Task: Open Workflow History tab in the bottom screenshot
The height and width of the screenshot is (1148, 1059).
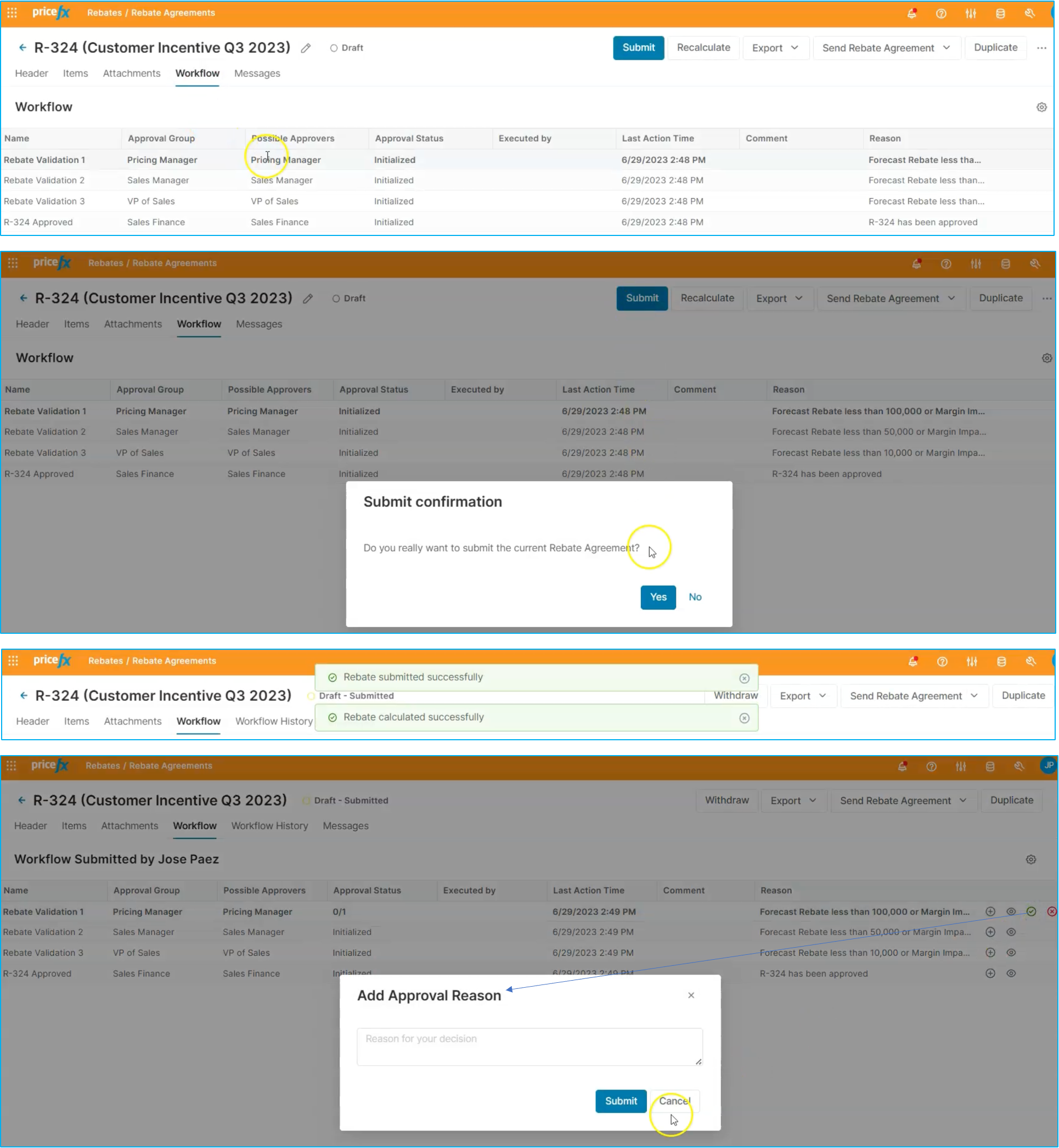Action: (x=270, y=826)
